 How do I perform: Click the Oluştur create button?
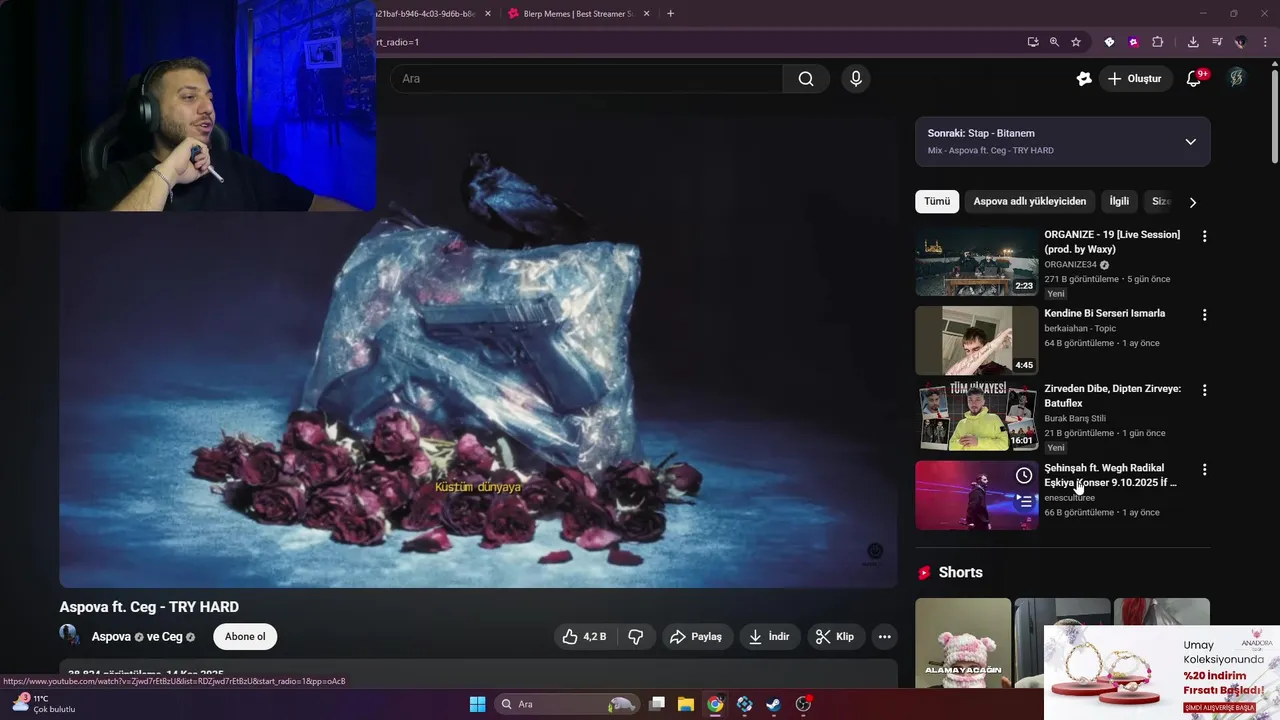click(x=1135, y=79)
